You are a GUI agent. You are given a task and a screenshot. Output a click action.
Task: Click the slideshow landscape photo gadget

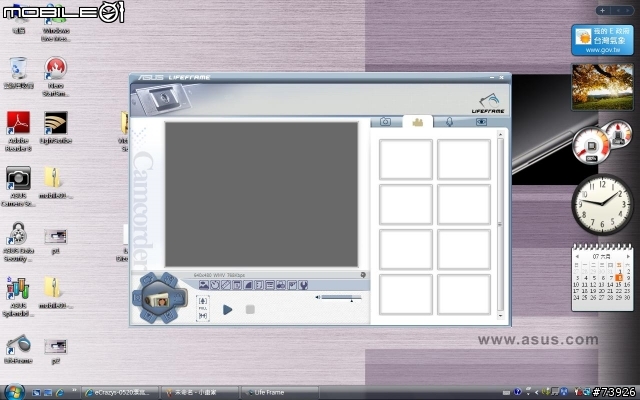click(602, 87)
